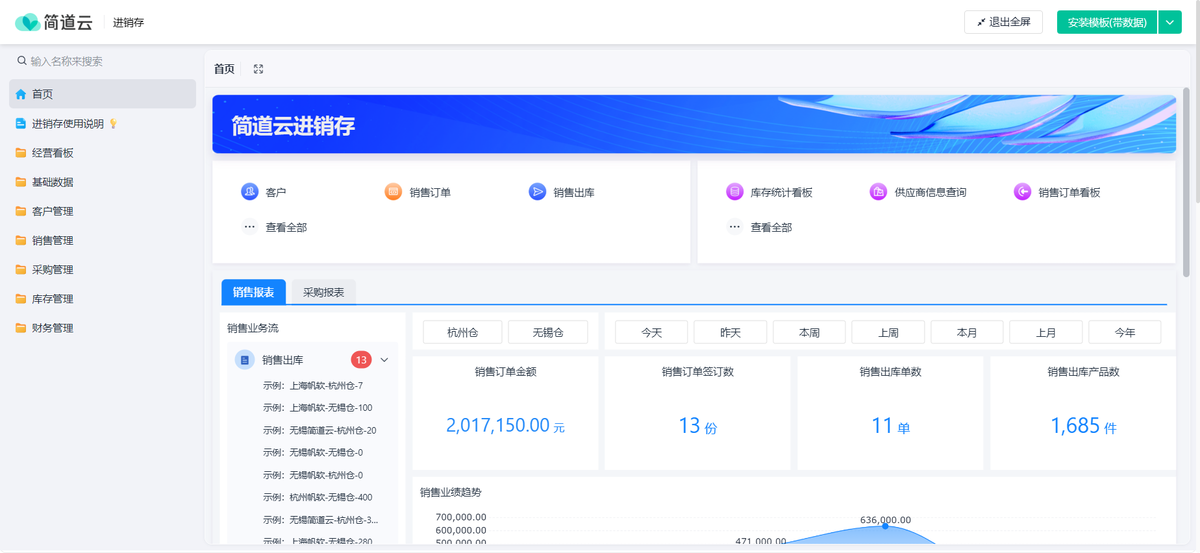Click the 销售出库 shortcut icon

coord(537,192)
